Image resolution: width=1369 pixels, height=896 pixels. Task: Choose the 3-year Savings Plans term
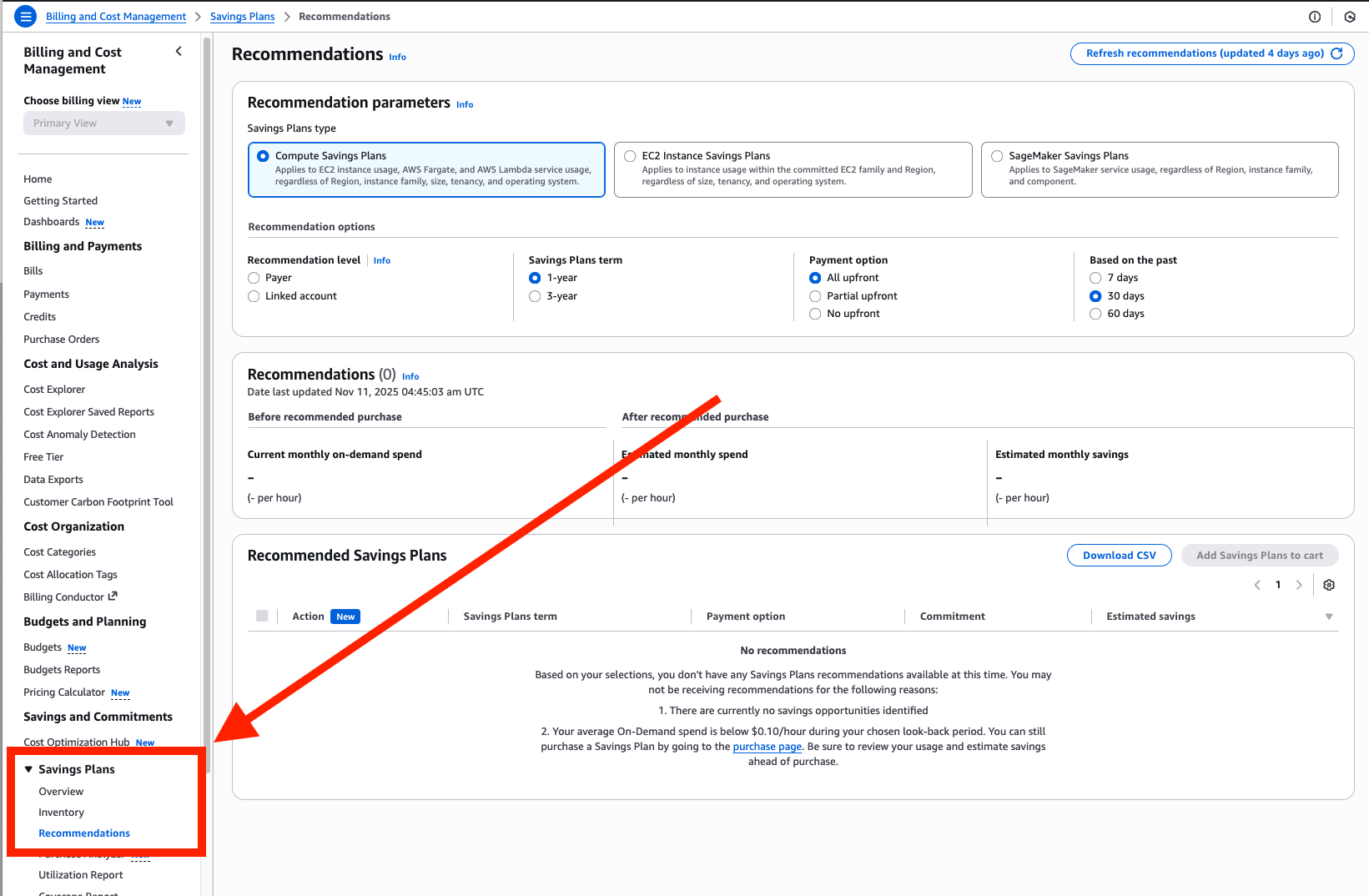[x=535, y=295]
